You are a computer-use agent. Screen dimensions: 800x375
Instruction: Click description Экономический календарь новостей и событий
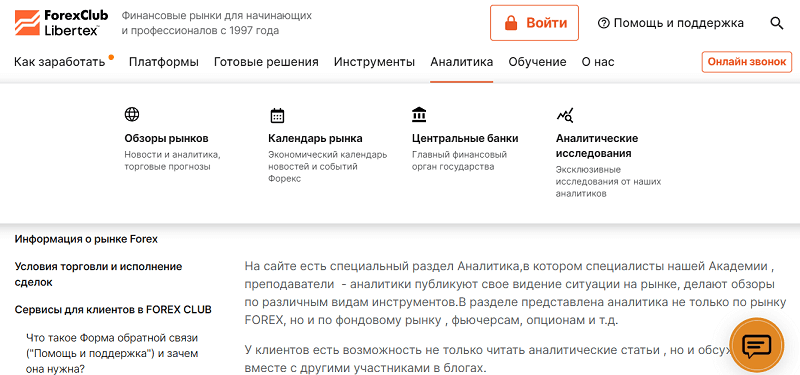pos(328,166)
